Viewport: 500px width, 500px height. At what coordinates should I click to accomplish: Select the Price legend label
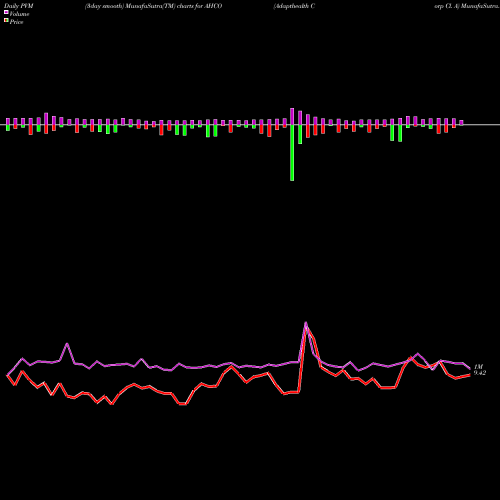(x=16, y=22)
